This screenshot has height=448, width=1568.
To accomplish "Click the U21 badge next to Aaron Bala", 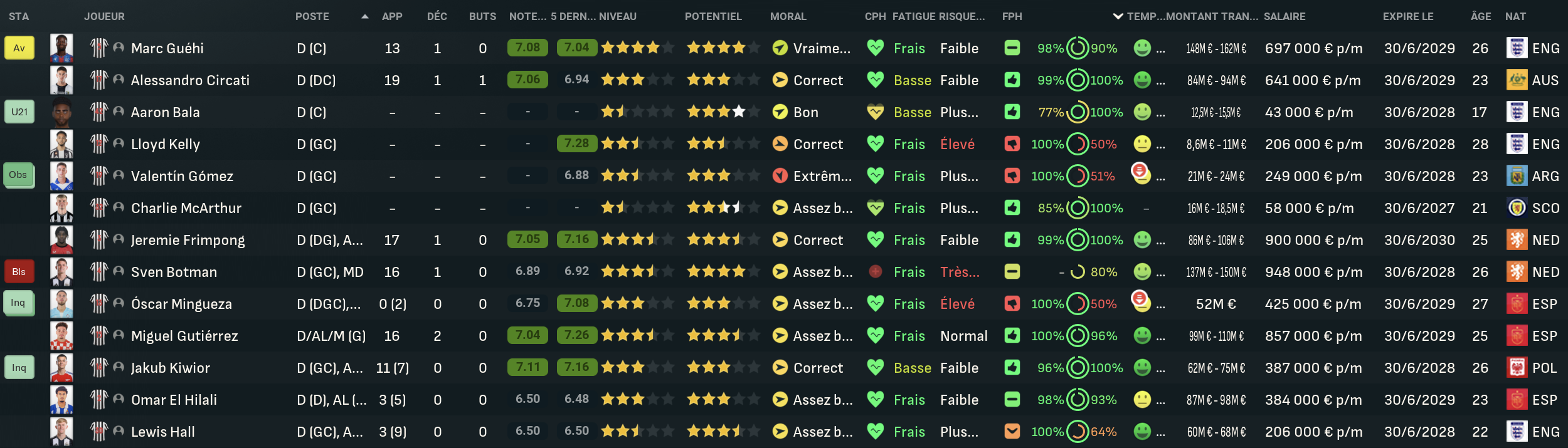I will pos(19,112).
